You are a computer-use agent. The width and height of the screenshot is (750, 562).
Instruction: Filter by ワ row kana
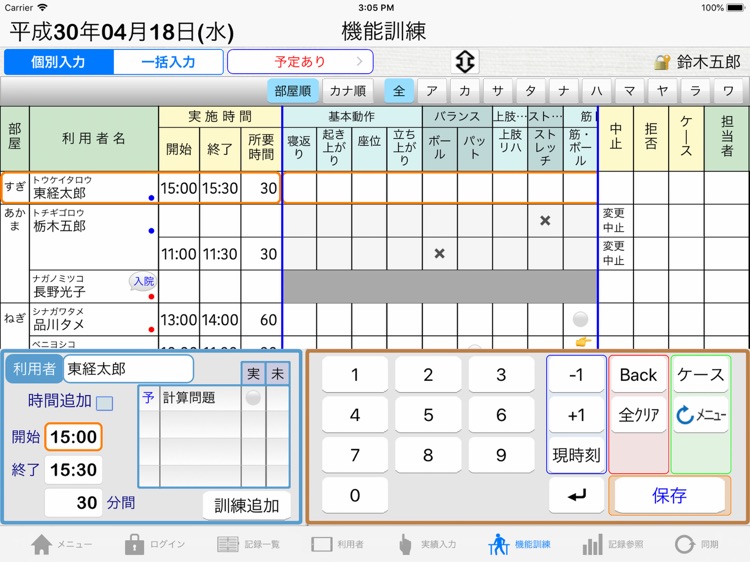(x=728, y=91)
